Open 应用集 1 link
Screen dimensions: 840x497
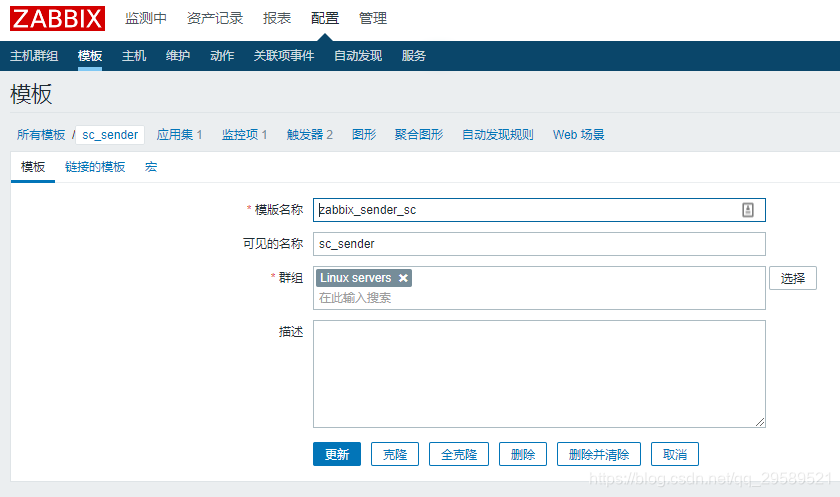click(179, 134)
